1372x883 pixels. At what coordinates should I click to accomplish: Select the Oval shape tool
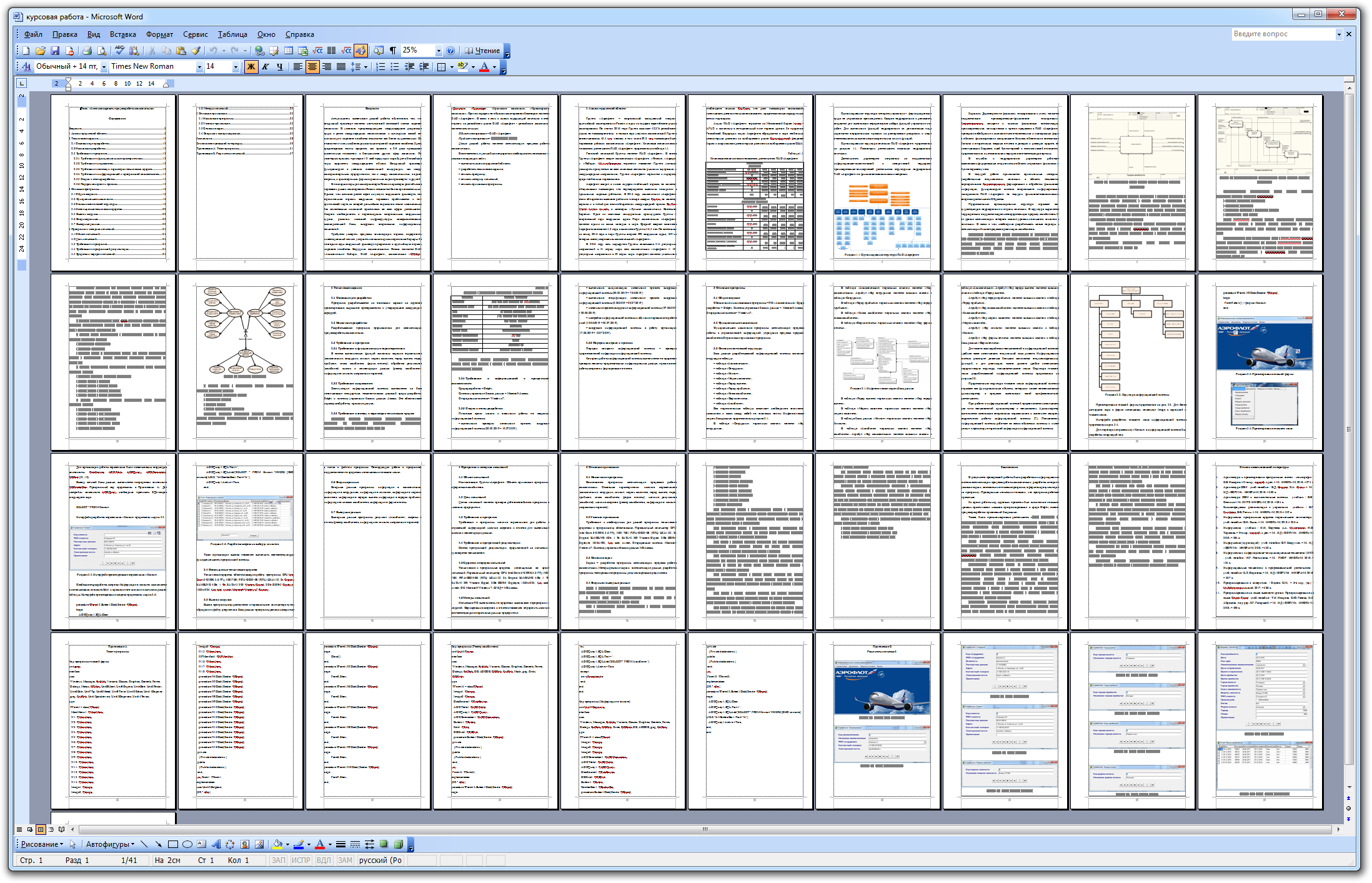pyautogui.click(x=187, y=844)
